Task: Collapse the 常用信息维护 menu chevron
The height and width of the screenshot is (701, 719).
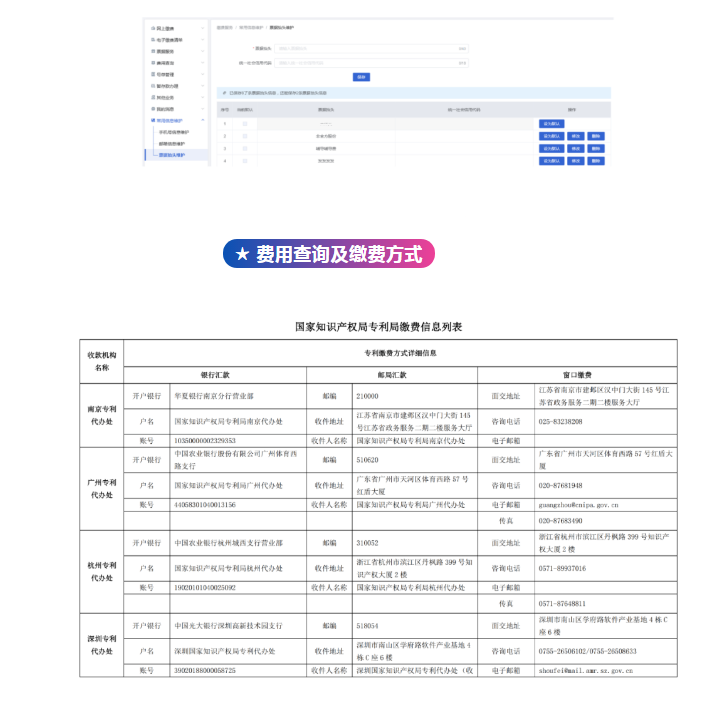Action: click(203, 120)
